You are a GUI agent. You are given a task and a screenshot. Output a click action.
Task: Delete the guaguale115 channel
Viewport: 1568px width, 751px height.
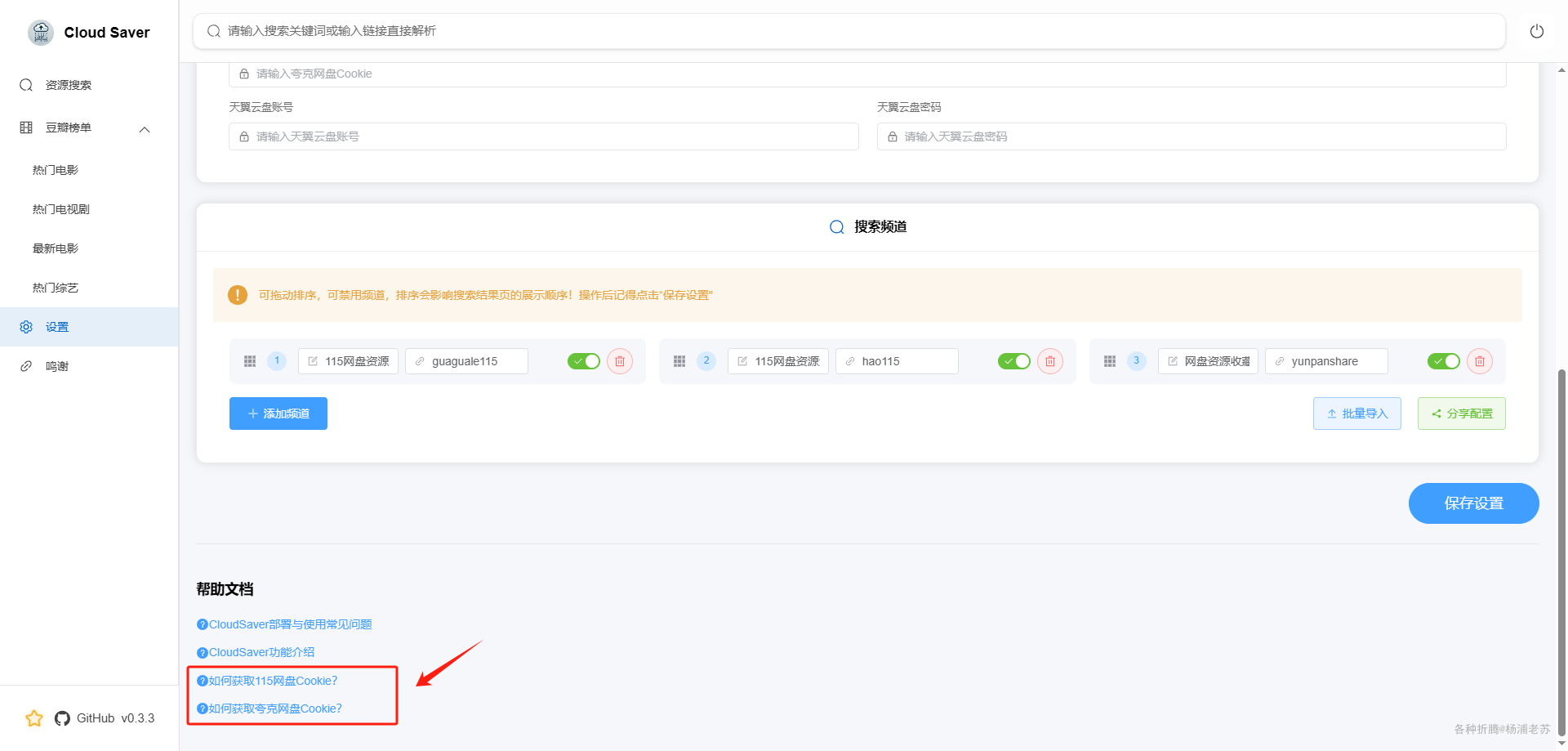click(620, 361)
